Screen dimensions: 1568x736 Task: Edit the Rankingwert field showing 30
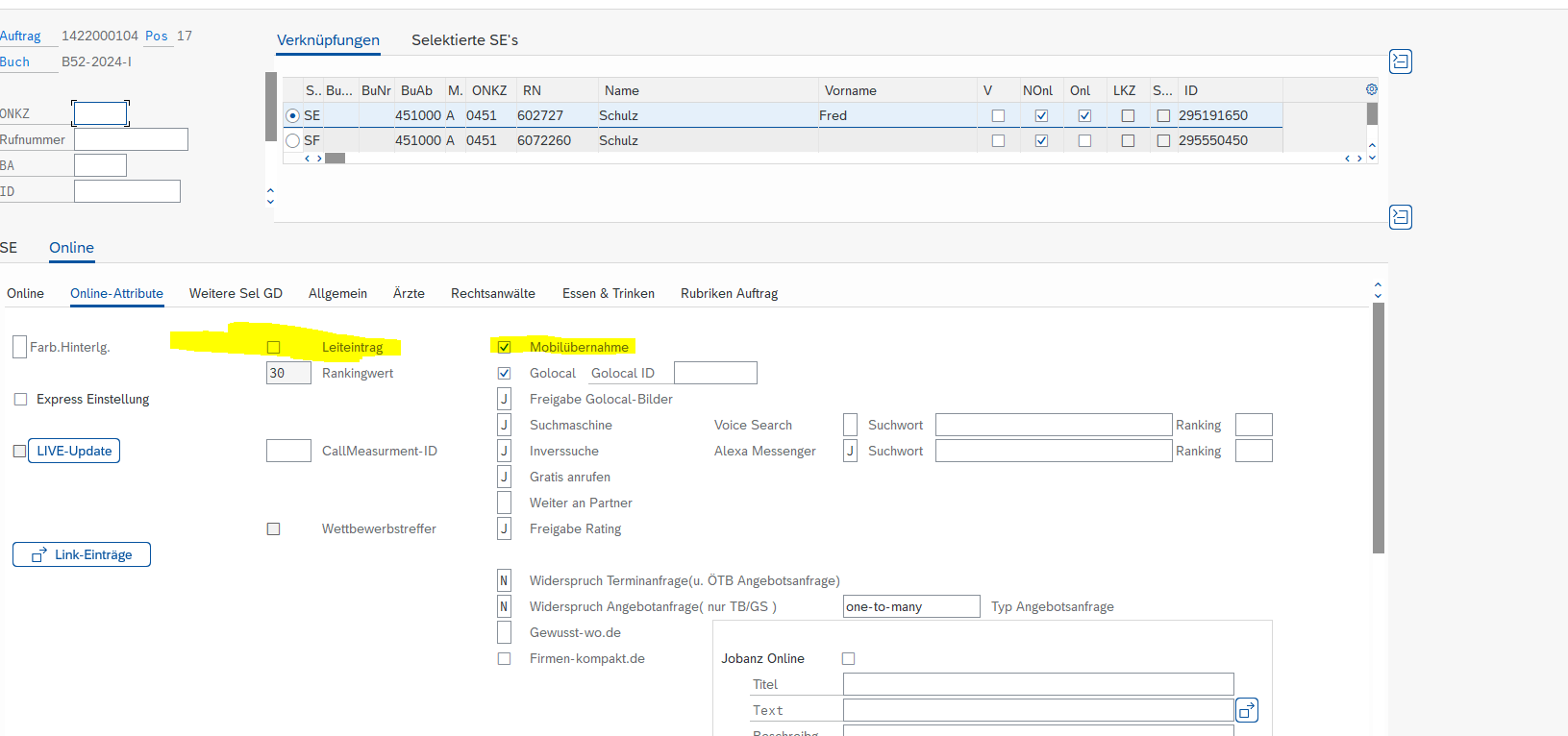point(288,373)
